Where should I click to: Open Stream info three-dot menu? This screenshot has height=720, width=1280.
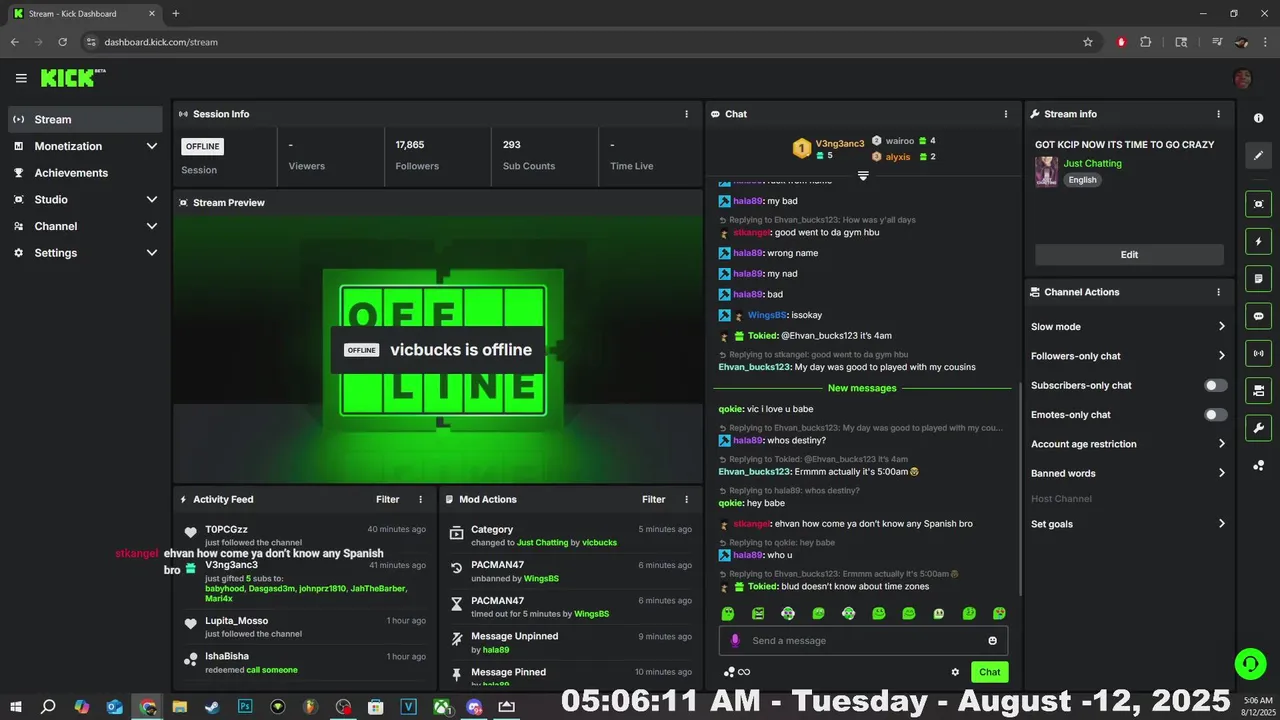(1218, 114)
